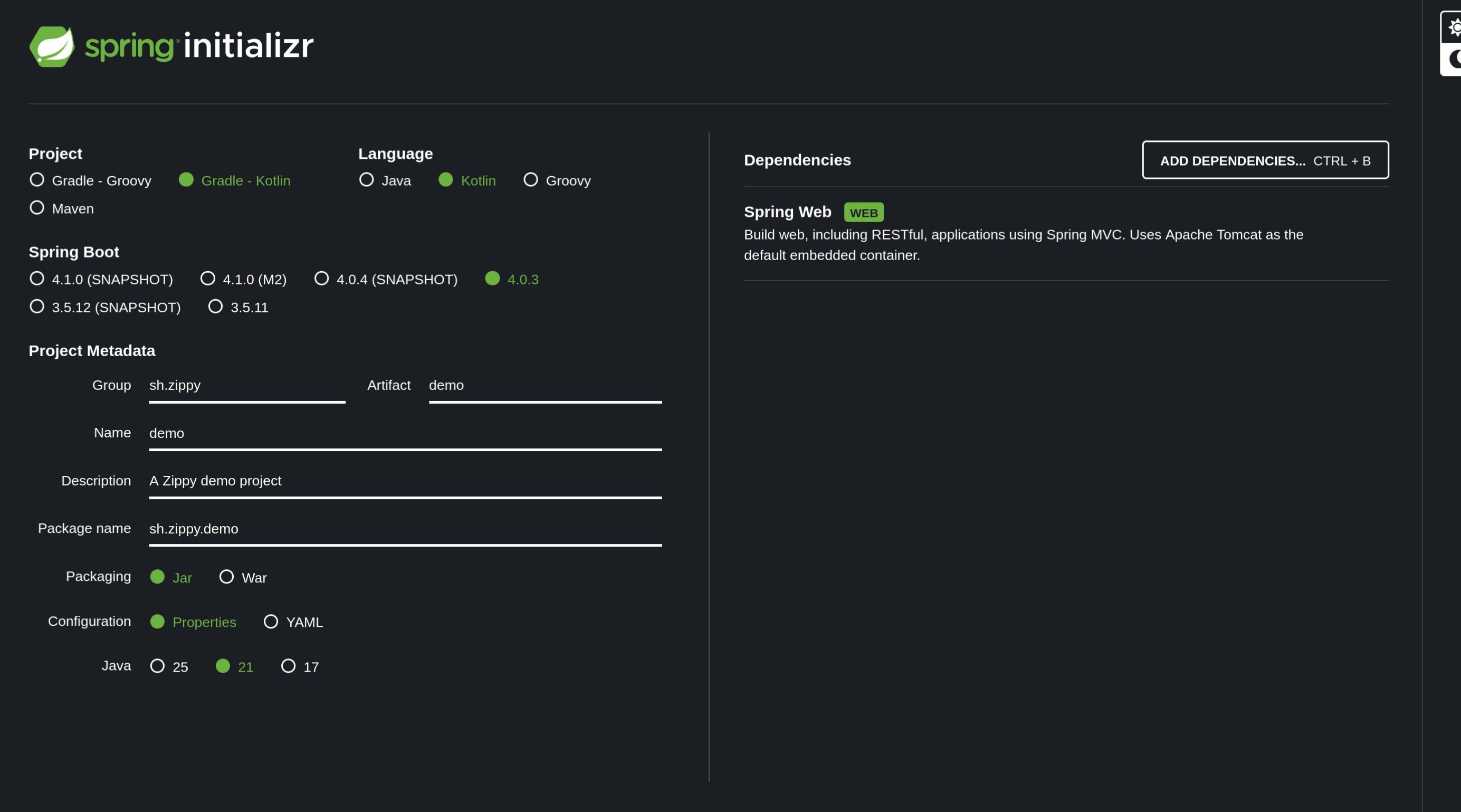Select Java as the language
Screen dimensions: 1461x812
367,180
